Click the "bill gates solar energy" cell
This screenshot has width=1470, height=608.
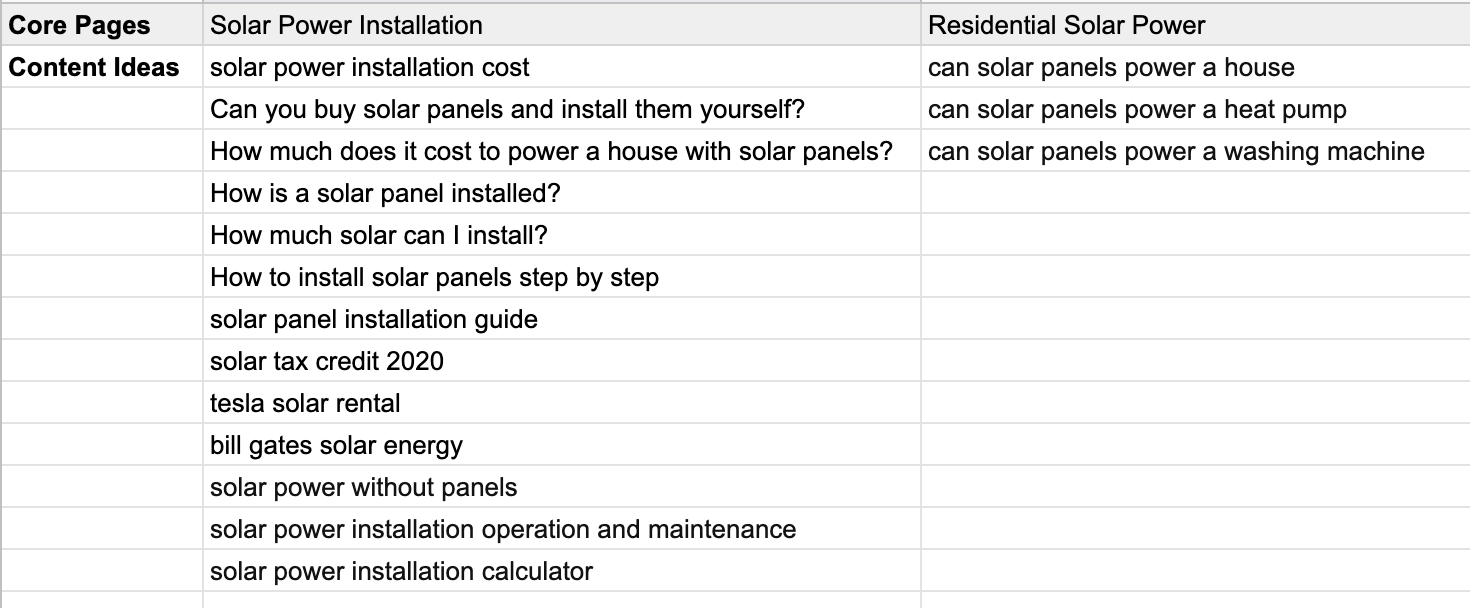336,445
